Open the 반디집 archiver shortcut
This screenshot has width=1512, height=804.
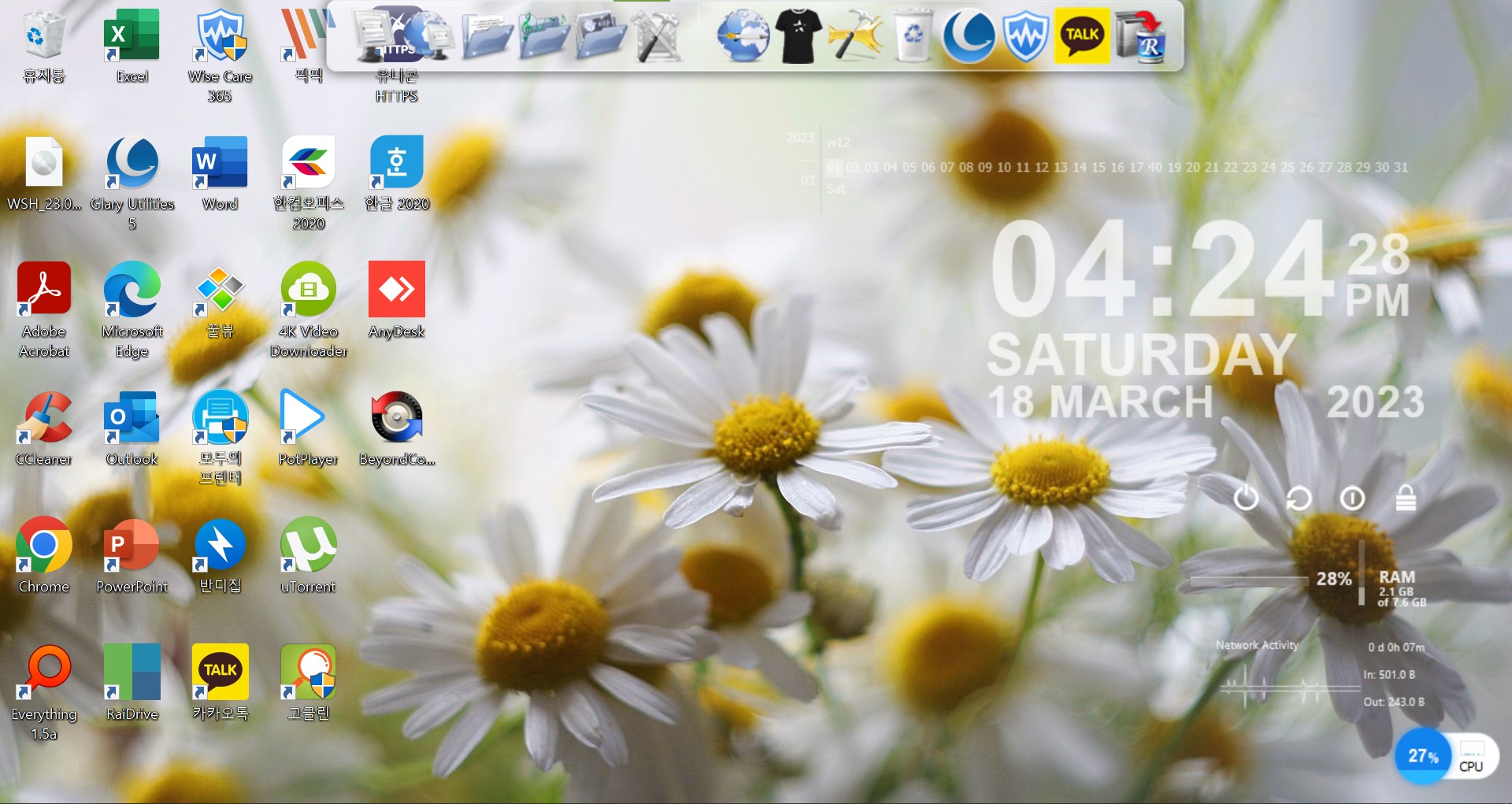click(x=220, y=556)
